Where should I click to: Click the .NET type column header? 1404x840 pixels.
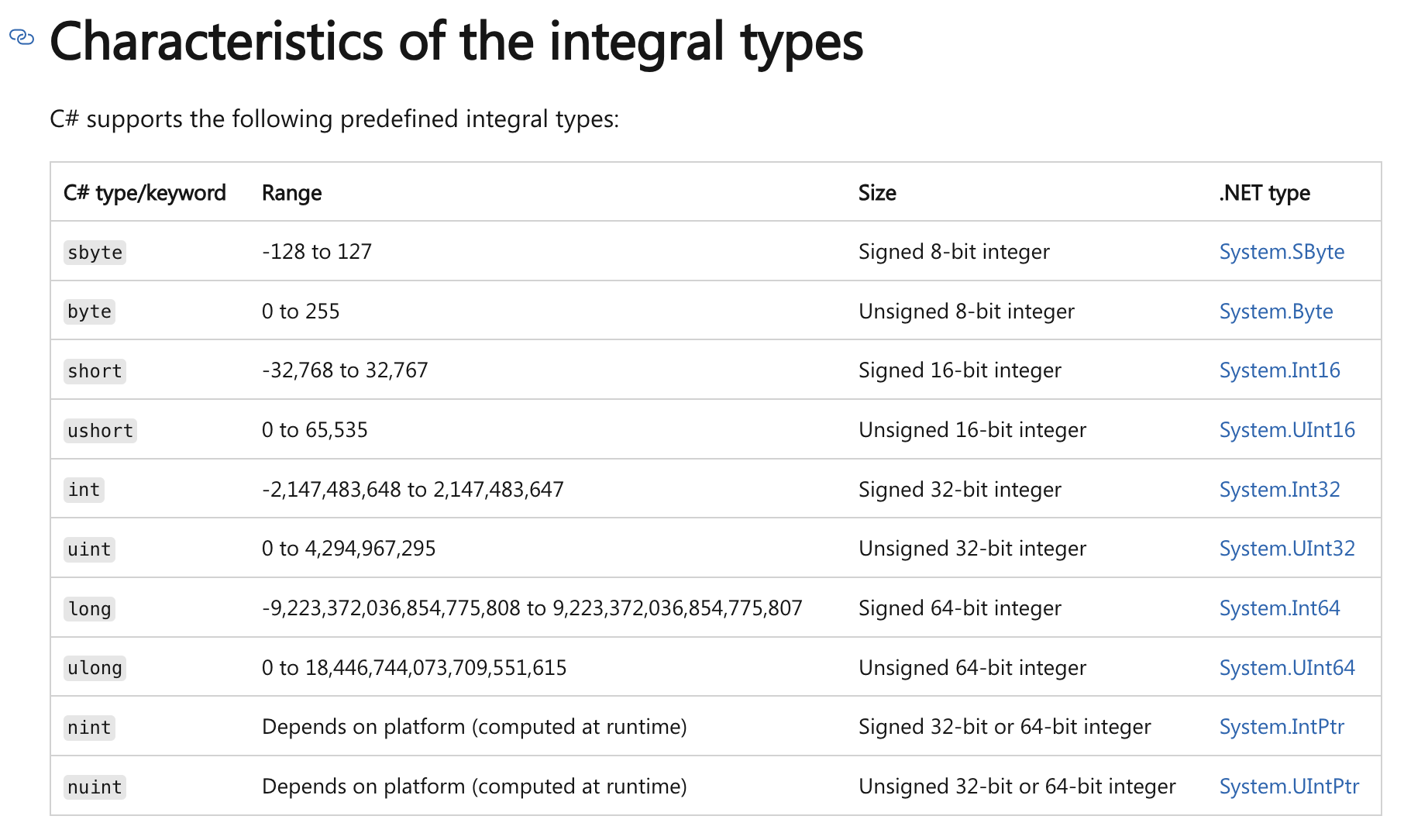(x=1265, y=193)
